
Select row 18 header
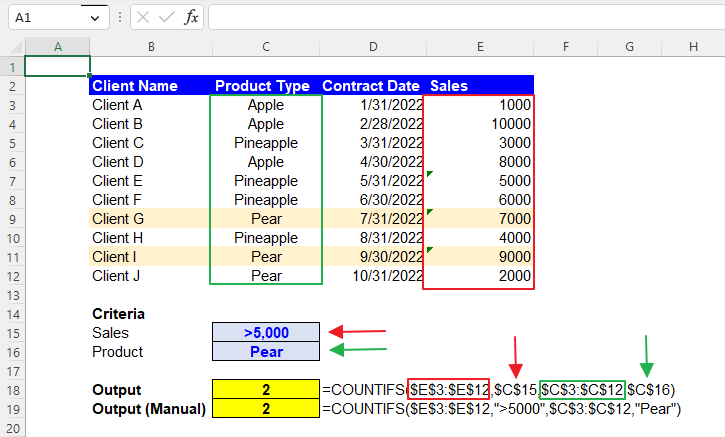[12, 390]
